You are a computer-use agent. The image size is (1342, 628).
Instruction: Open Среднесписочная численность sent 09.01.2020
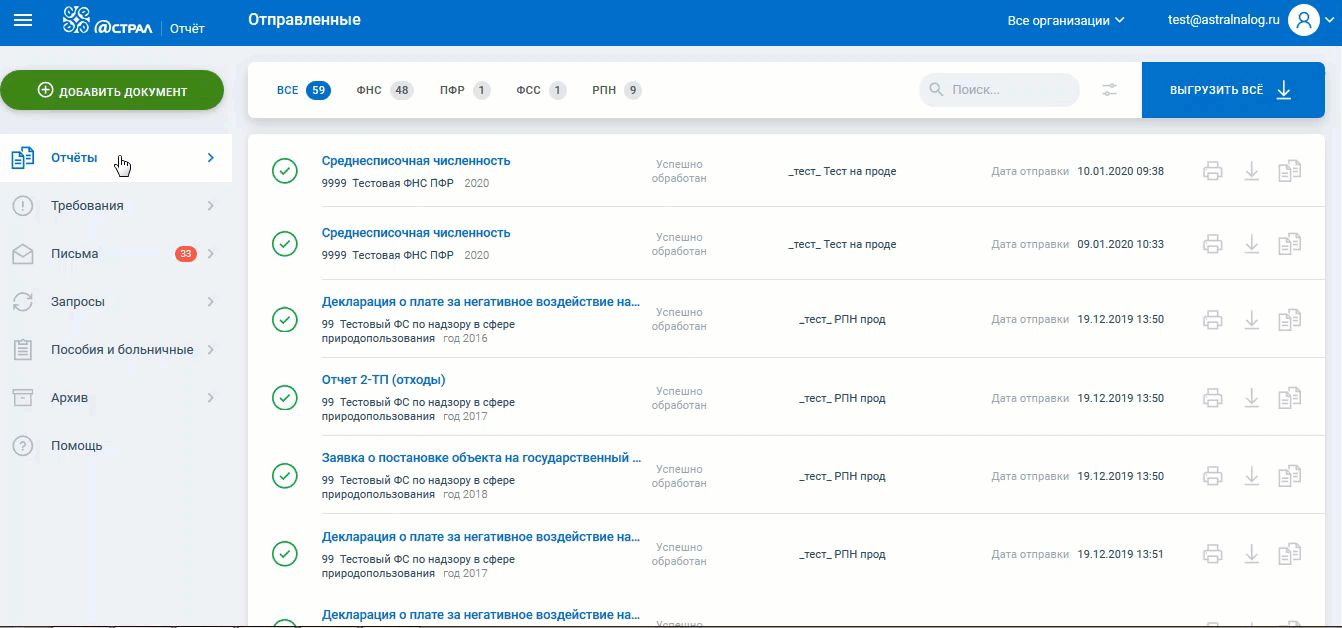click(x=416, y=233)
